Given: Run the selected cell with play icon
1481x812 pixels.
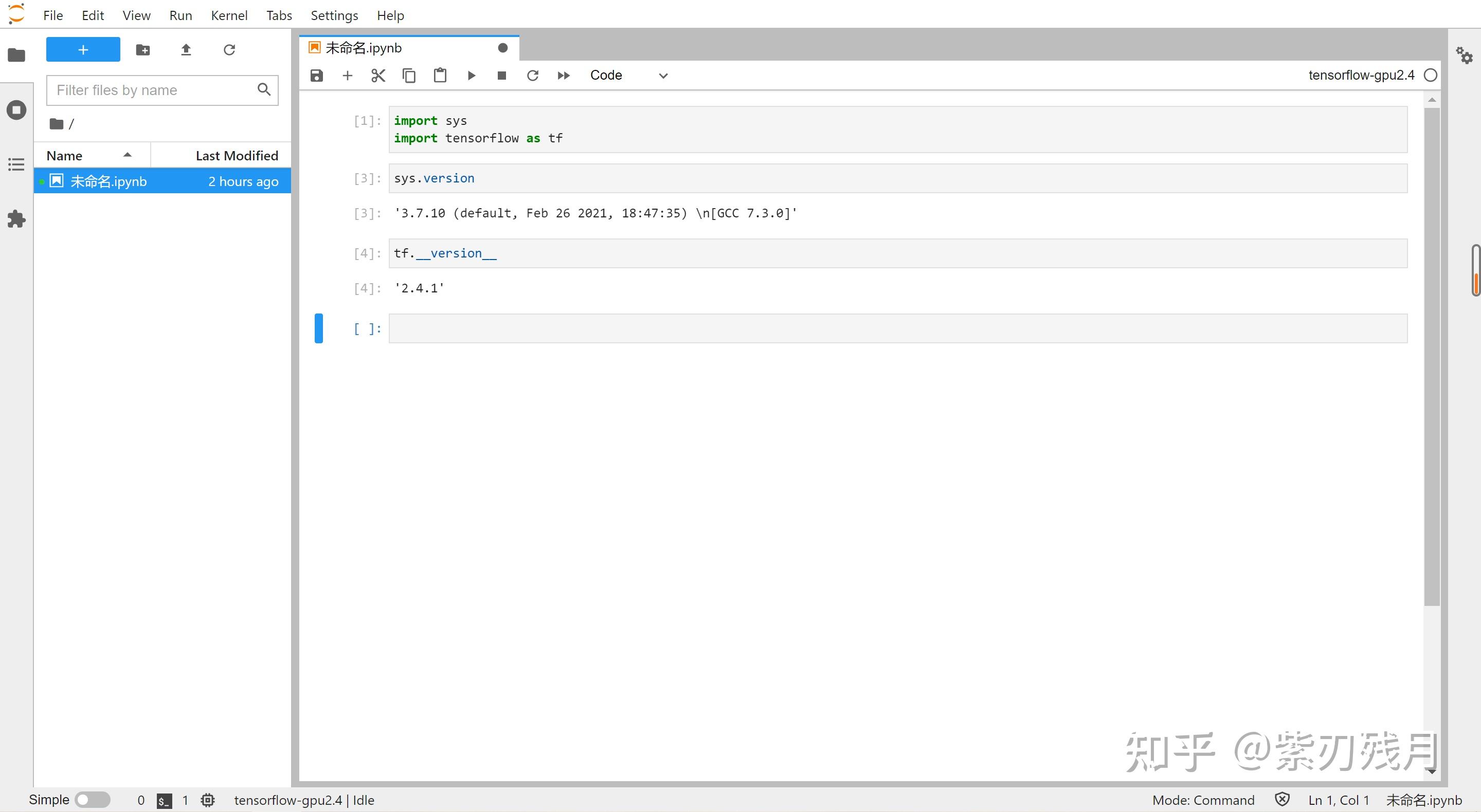Looking at the screenshot, I should click(x=471, y=75).
